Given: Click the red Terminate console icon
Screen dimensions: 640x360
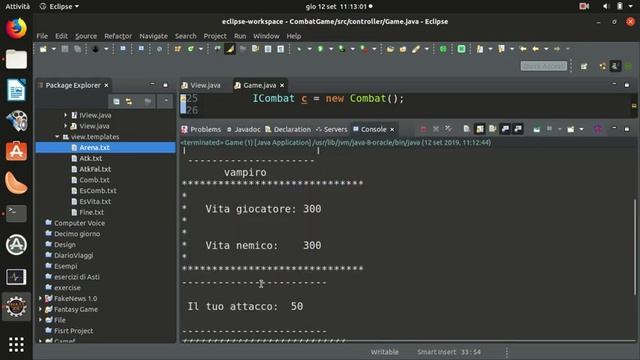Looking at the screenshot, I should pos(424,129).
